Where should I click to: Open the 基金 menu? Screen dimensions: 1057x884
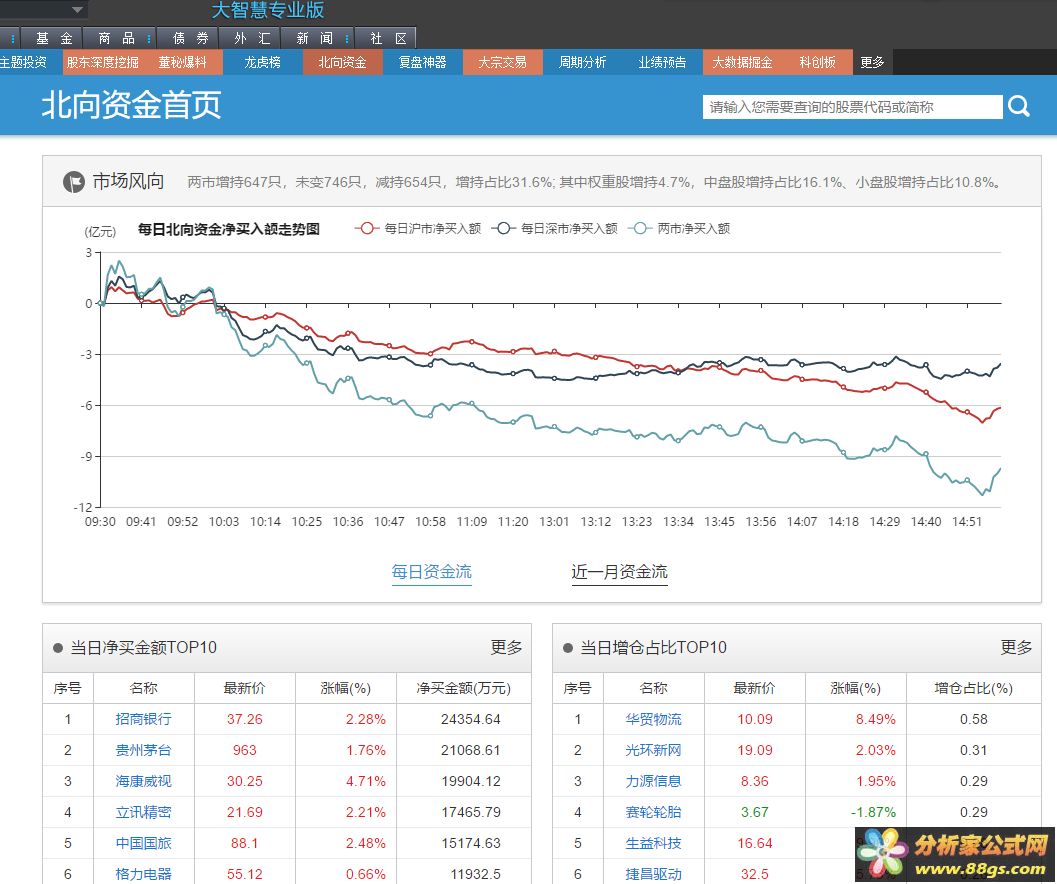click(x=54, y=38)
